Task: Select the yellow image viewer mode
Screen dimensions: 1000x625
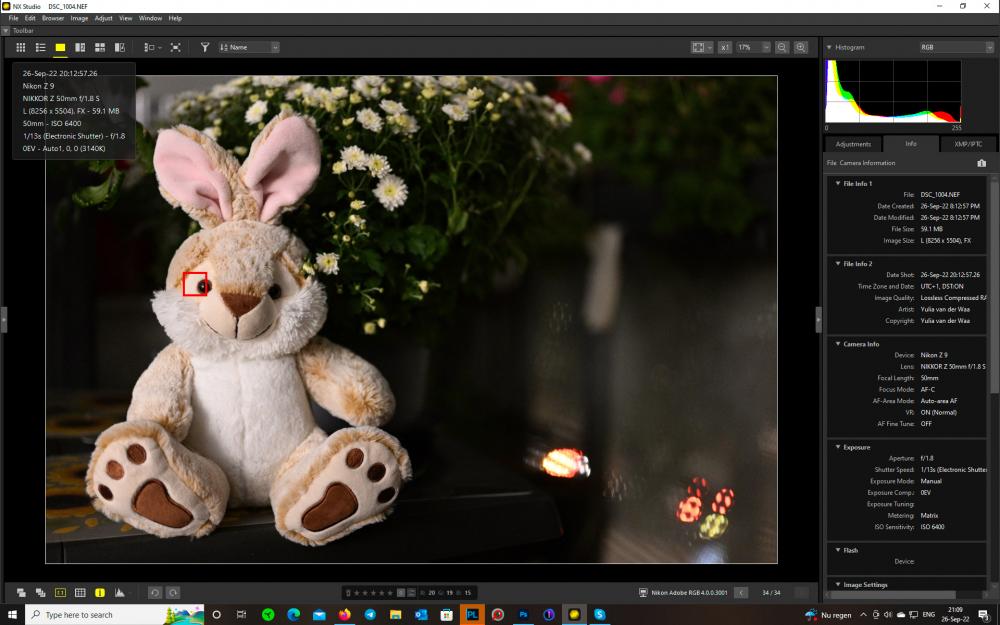Action: pos(60,47)
